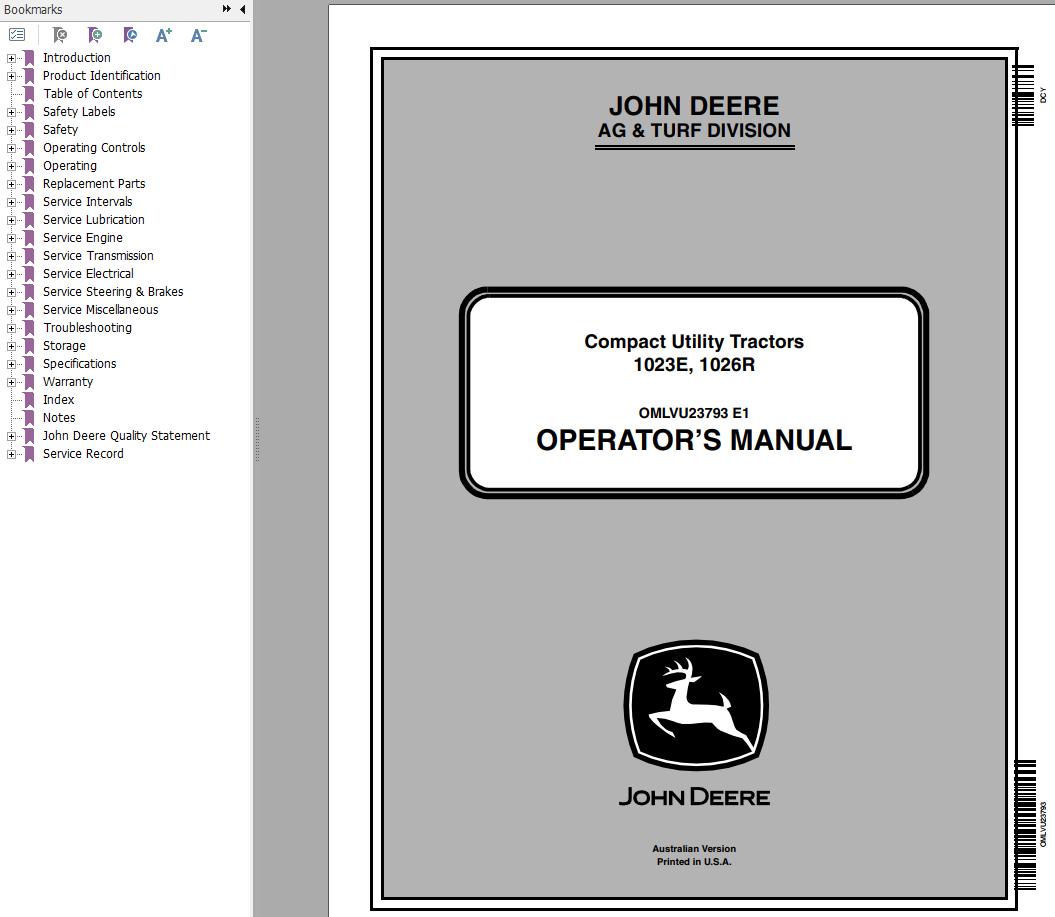
Task: Click the Operating Controls bookmark
Action: [93, 148]
